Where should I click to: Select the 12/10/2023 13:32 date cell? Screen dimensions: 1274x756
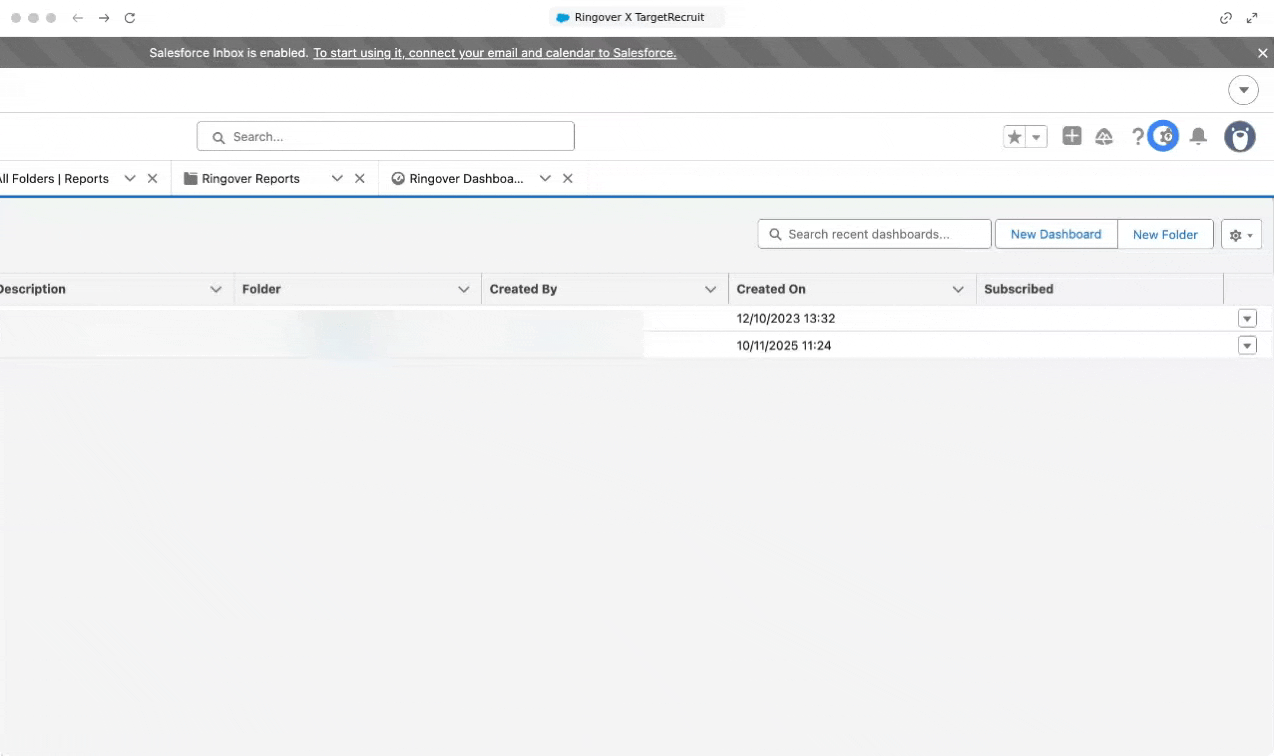pos(786,319)
